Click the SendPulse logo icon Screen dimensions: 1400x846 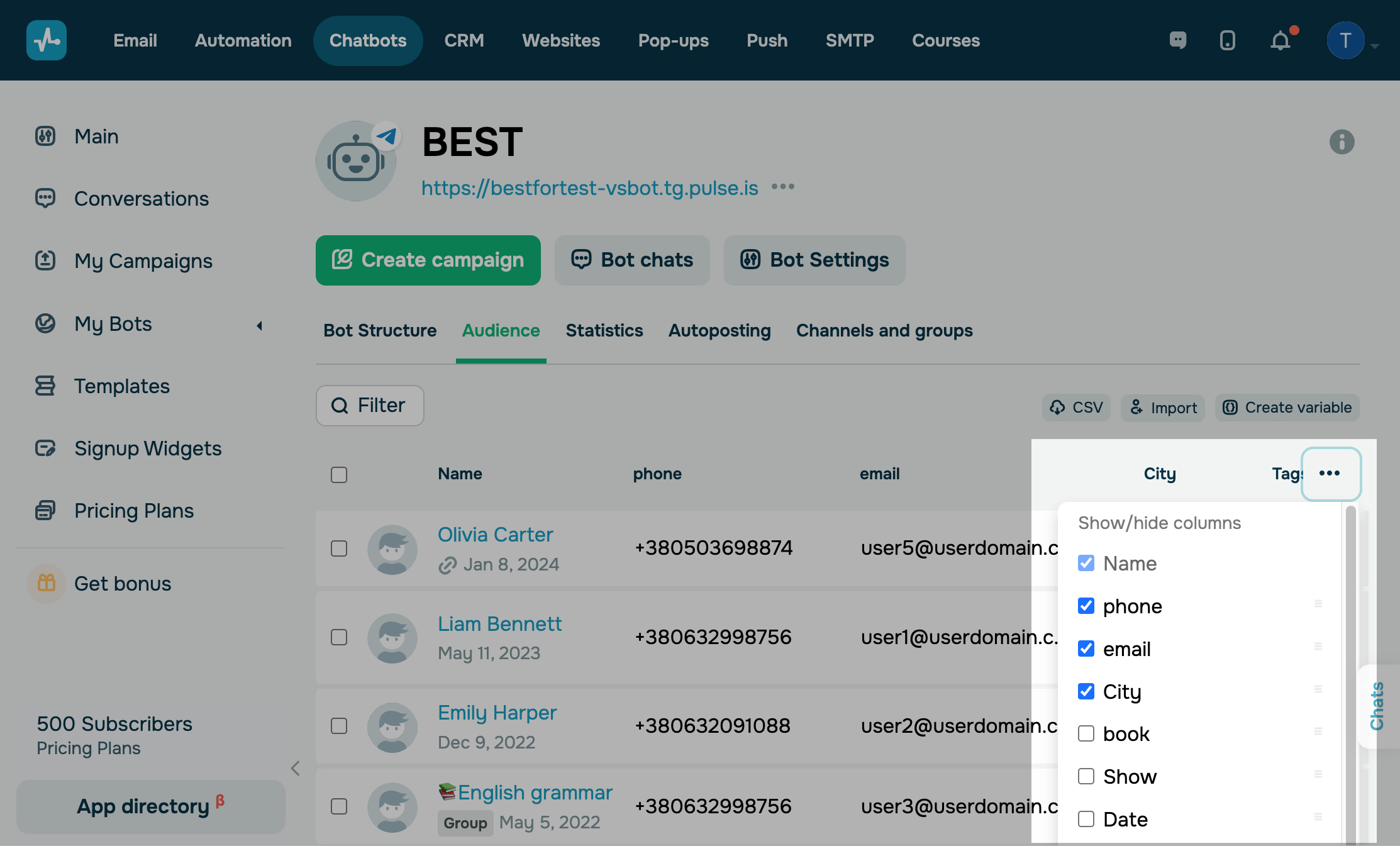[x=47, y=40]
